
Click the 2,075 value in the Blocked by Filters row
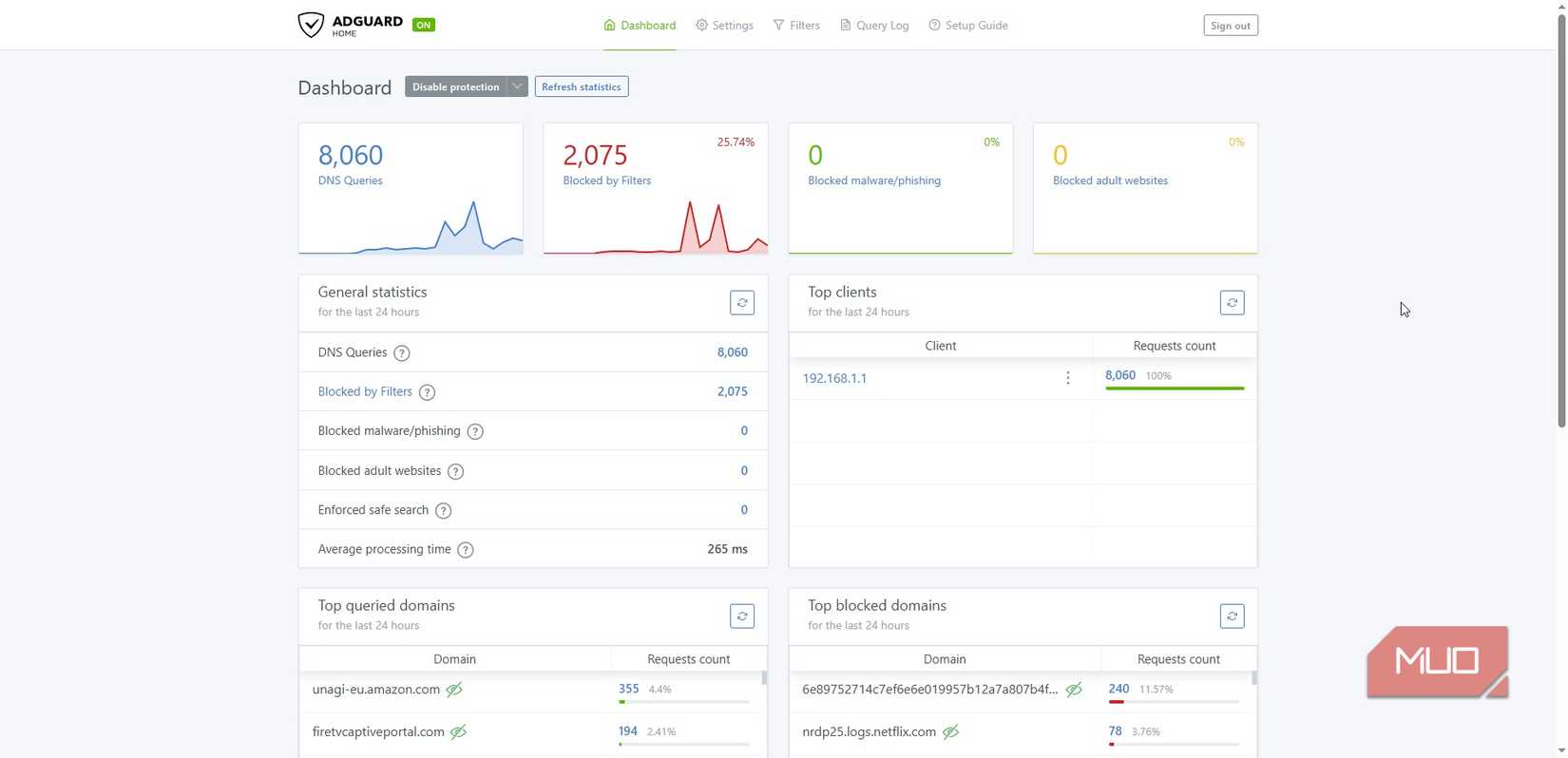pos(733,391)
